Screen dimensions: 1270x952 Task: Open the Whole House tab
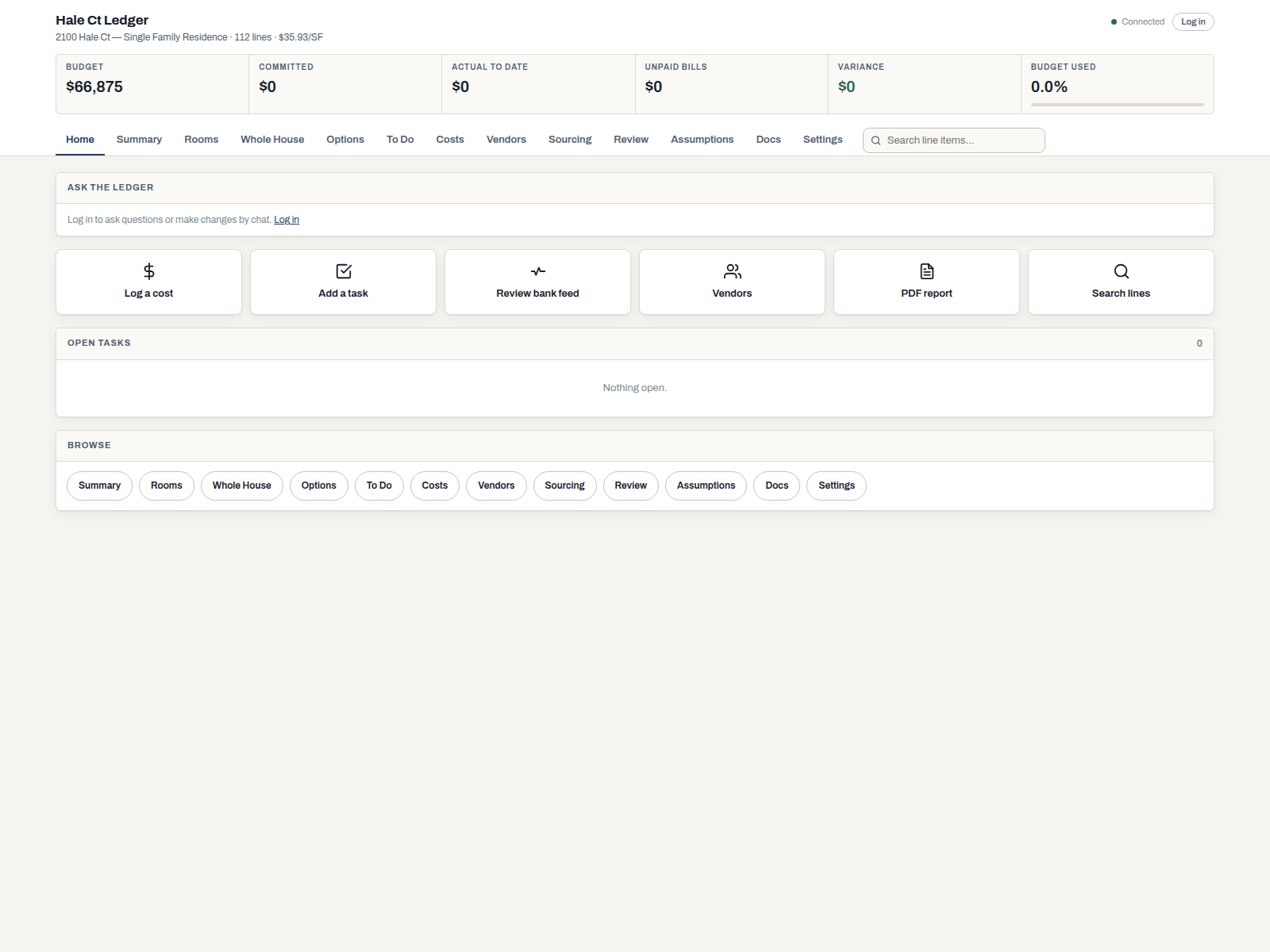click(272, 140)
